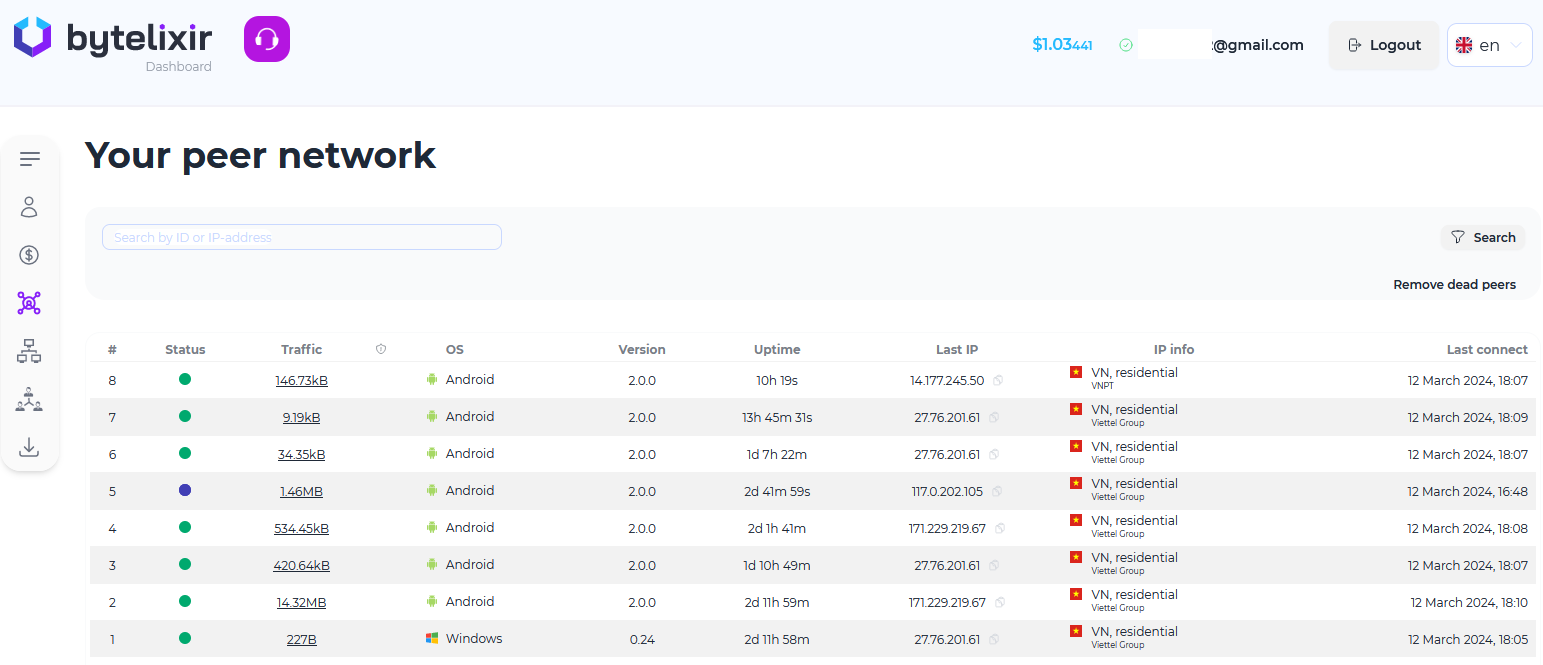Open the profile icon in sidebar

pos(29,207)
